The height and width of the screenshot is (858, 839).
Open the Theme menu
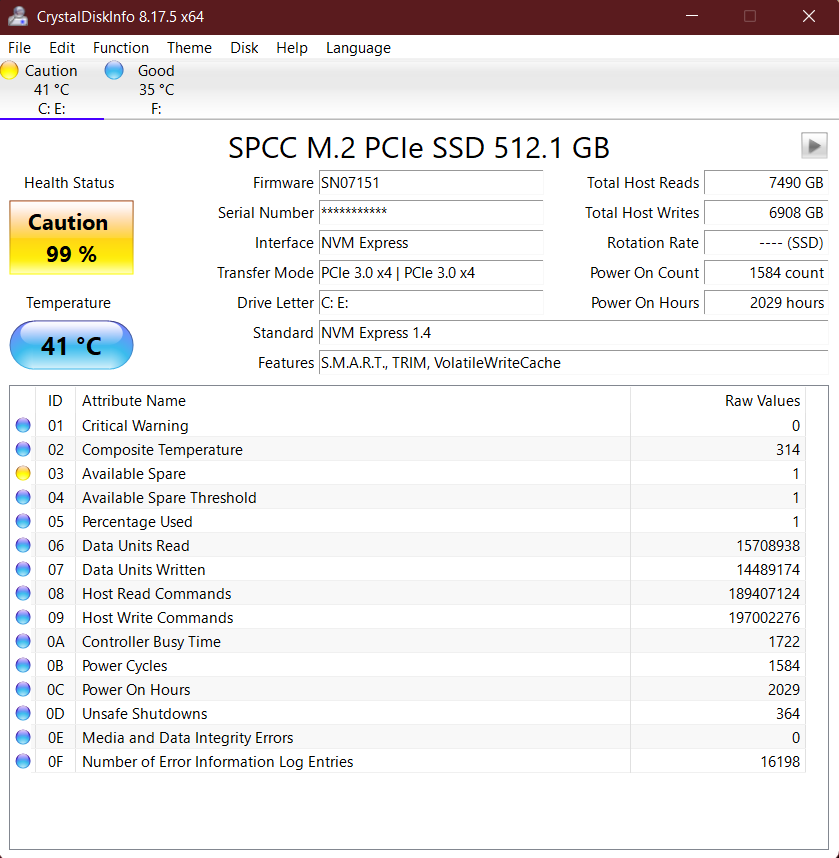(x=189, y=48)
